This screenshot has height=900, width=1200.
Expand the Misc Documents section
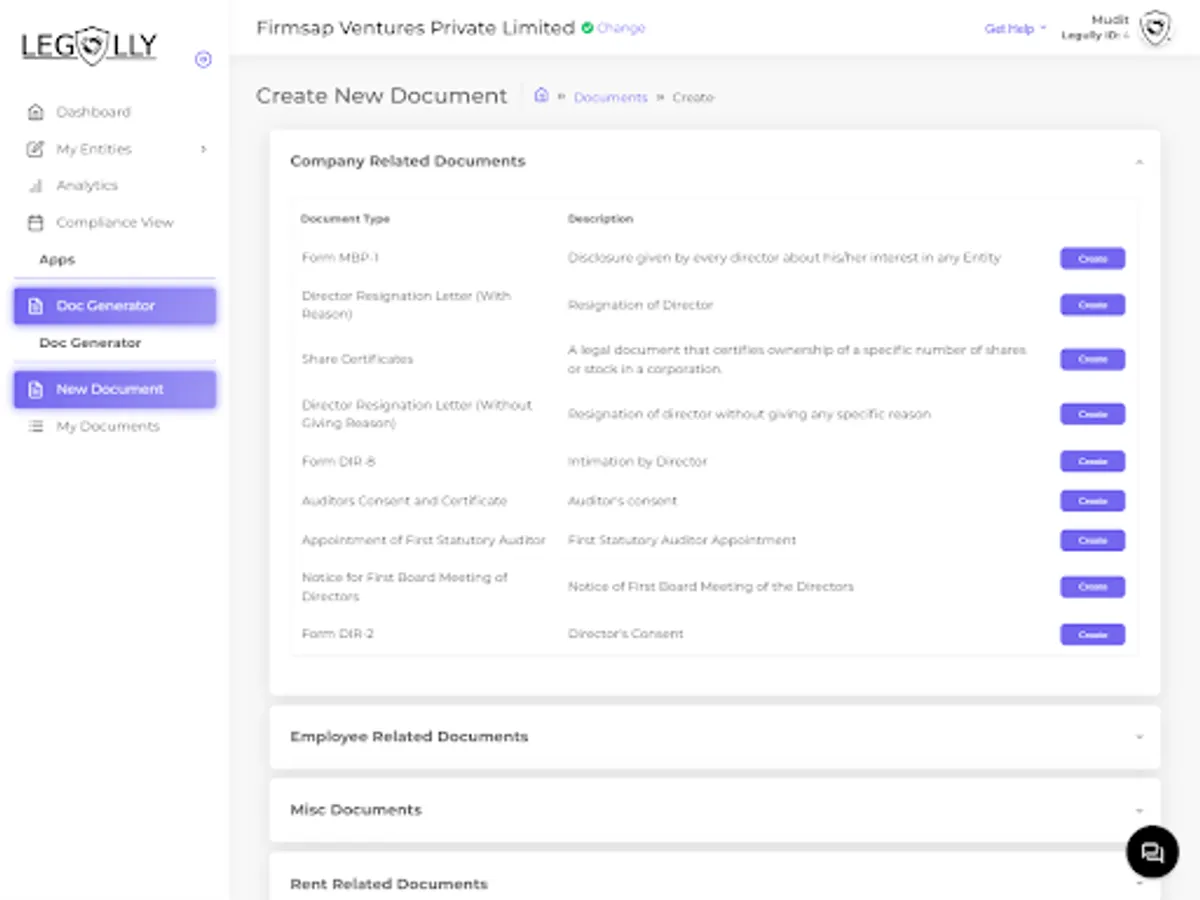point(1139,810)
